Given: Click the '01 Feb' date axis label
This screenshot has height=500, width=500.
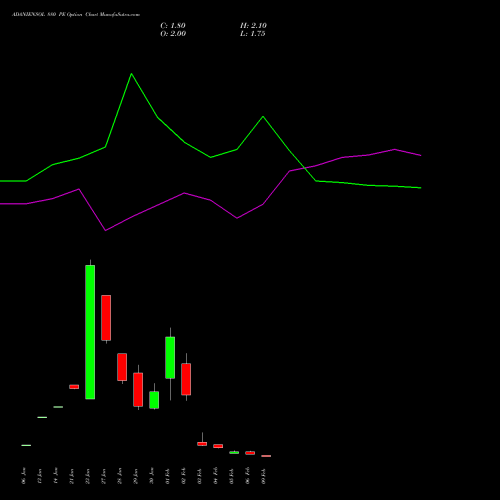Looking at the screenshot, I should point(168,476).
